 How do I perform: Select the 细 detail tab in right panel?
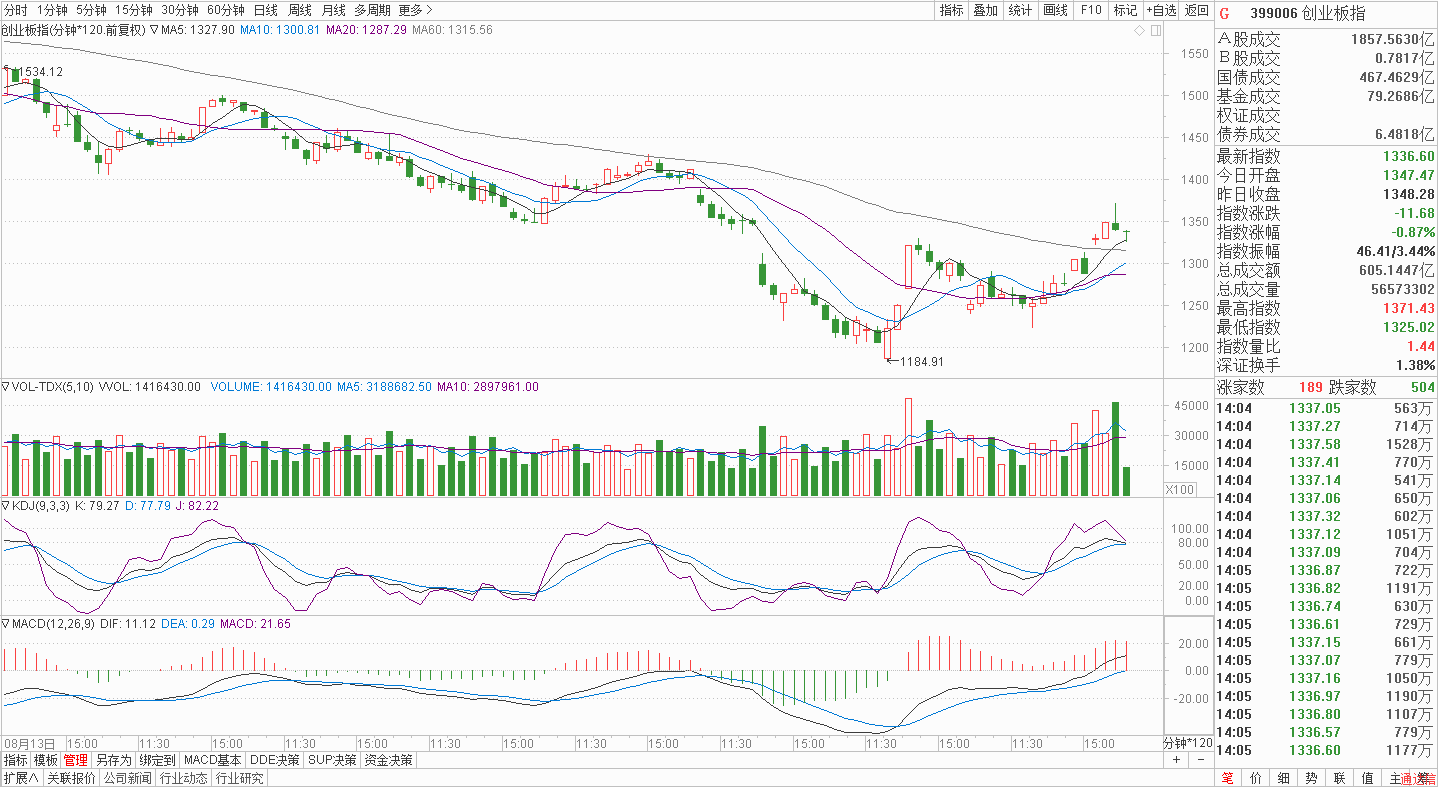[x=1283, y=778]
